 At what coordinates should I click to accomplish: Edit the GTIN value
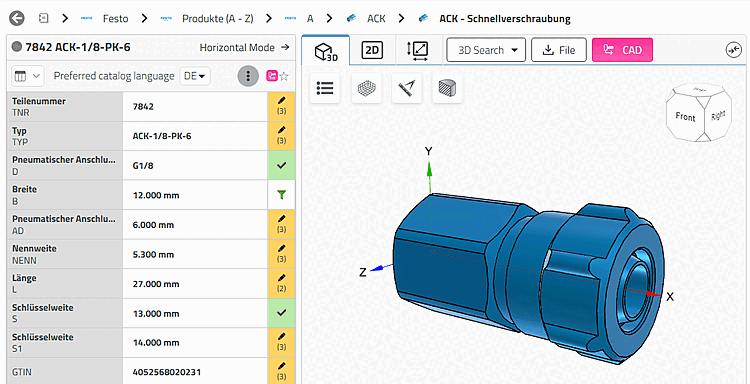tap(281, 372)
